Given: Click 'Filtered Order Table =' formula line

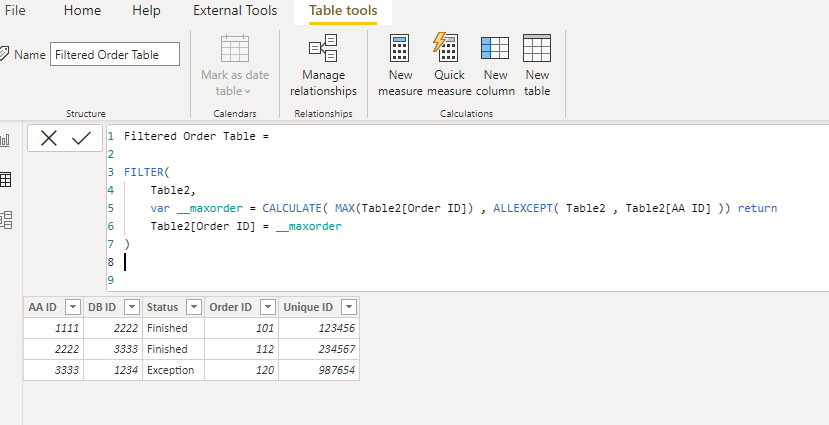Looking at the screenshot, I should click(x=197, y=136).
